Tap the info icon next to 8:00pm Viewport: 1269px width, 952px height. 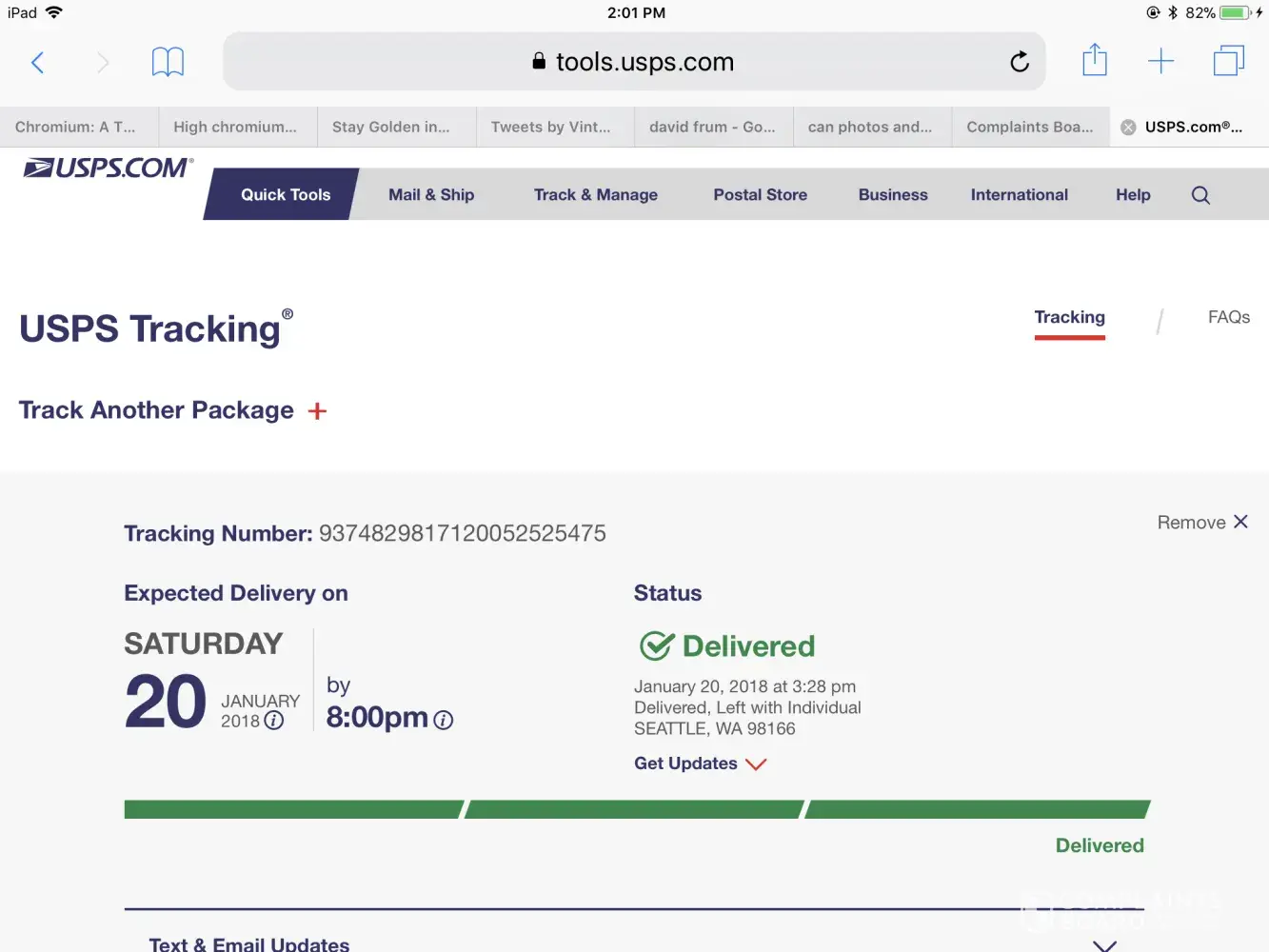444,721
